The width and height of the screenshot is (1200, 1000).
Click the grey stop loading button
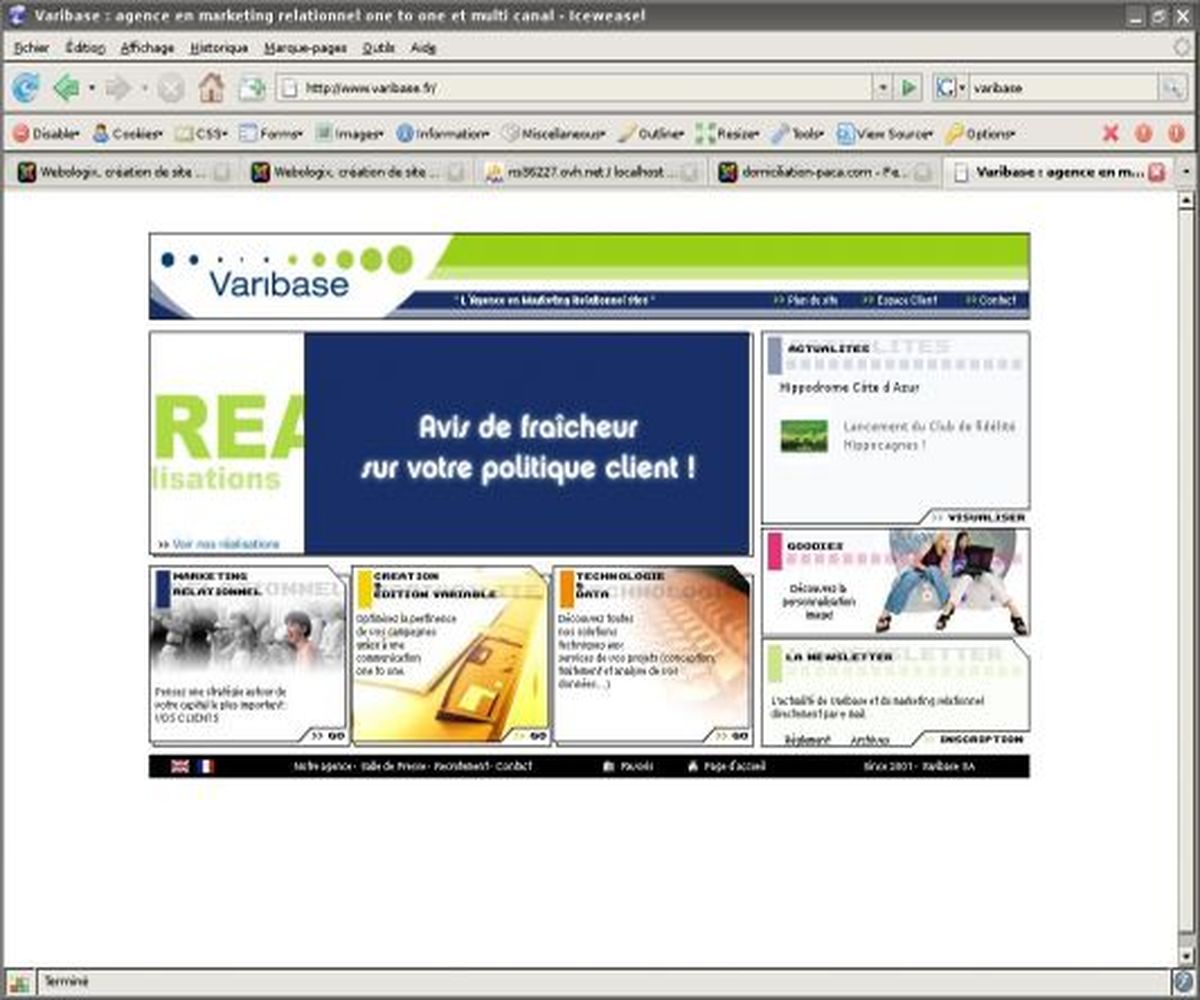(x=171, y=89)
